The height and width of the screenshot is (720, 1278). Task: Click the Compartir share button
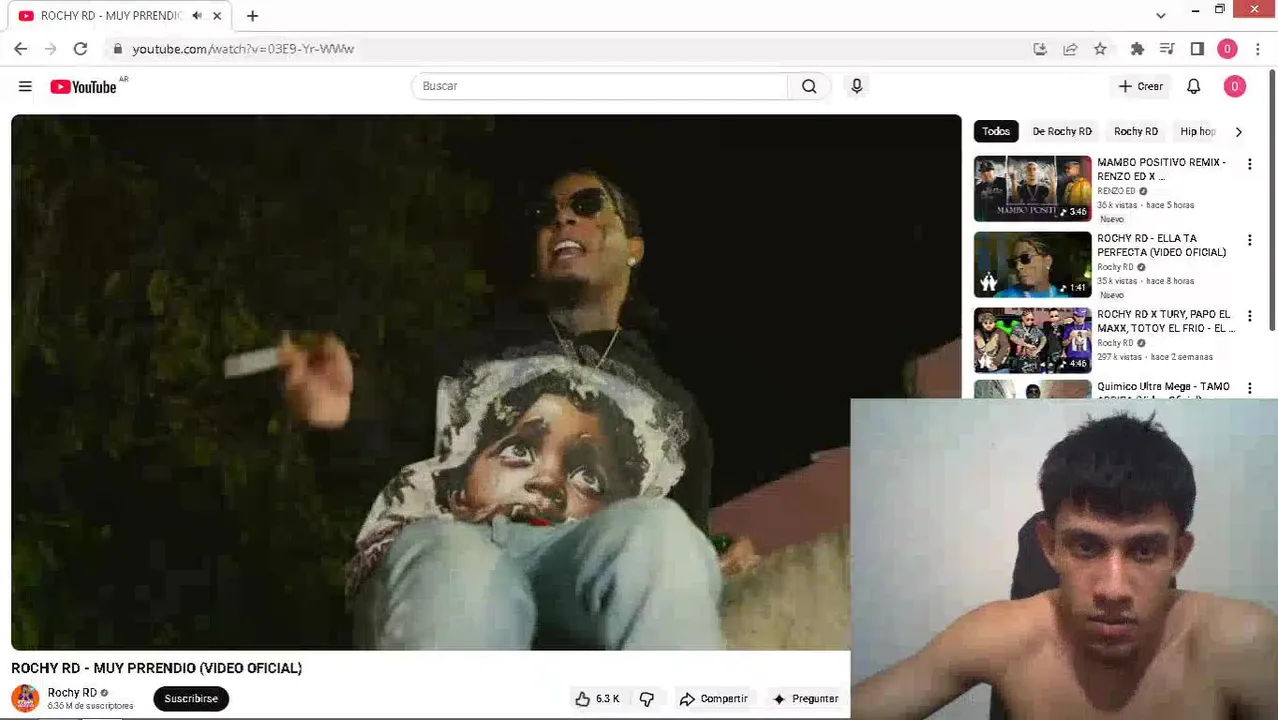point(713,698)
